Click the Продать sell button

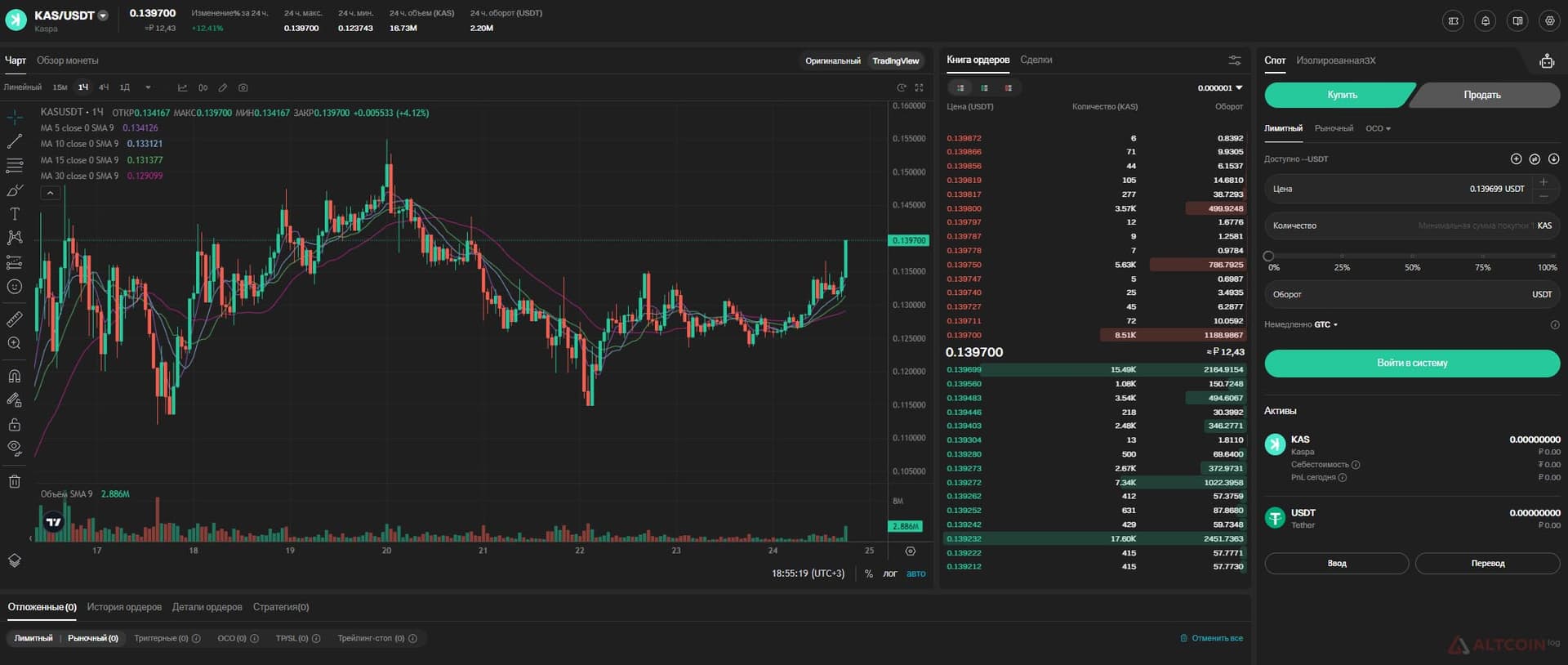point(1482,95)
